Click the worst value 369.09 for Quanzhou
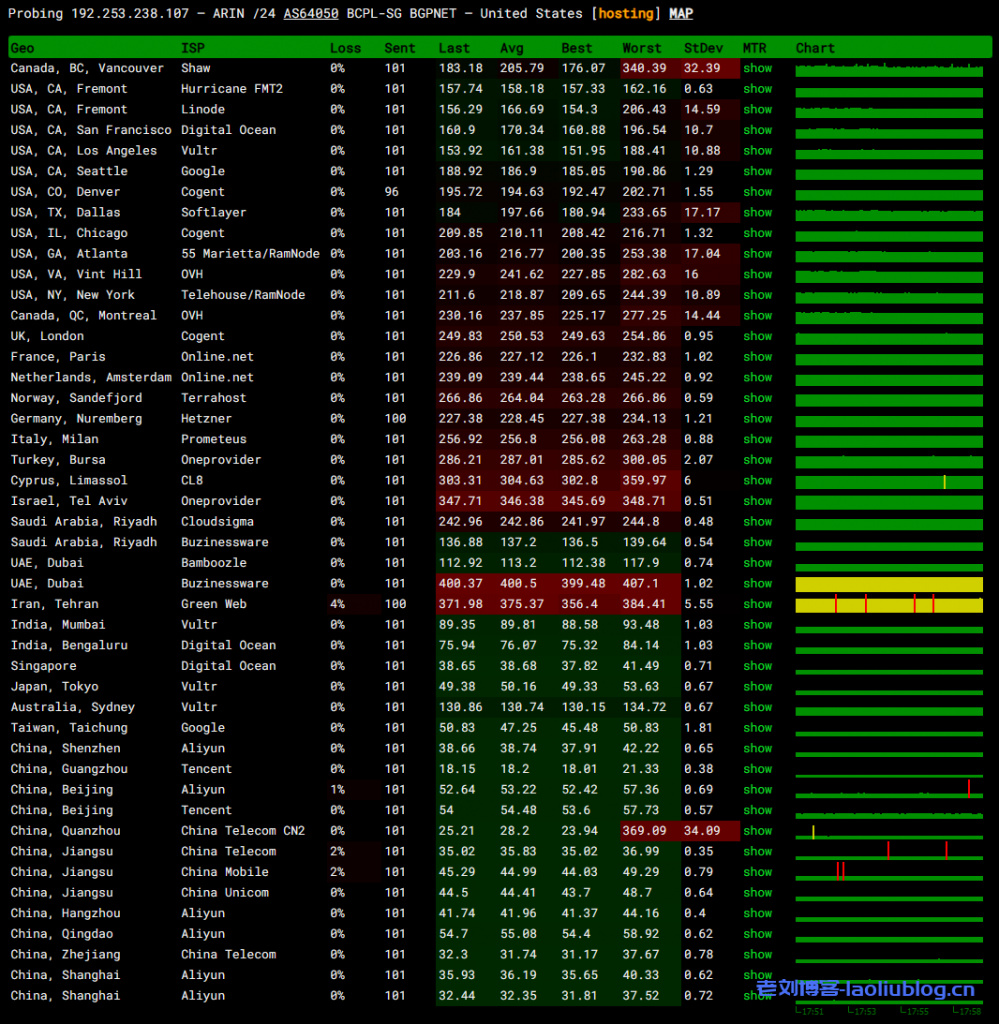 [644, 831]
